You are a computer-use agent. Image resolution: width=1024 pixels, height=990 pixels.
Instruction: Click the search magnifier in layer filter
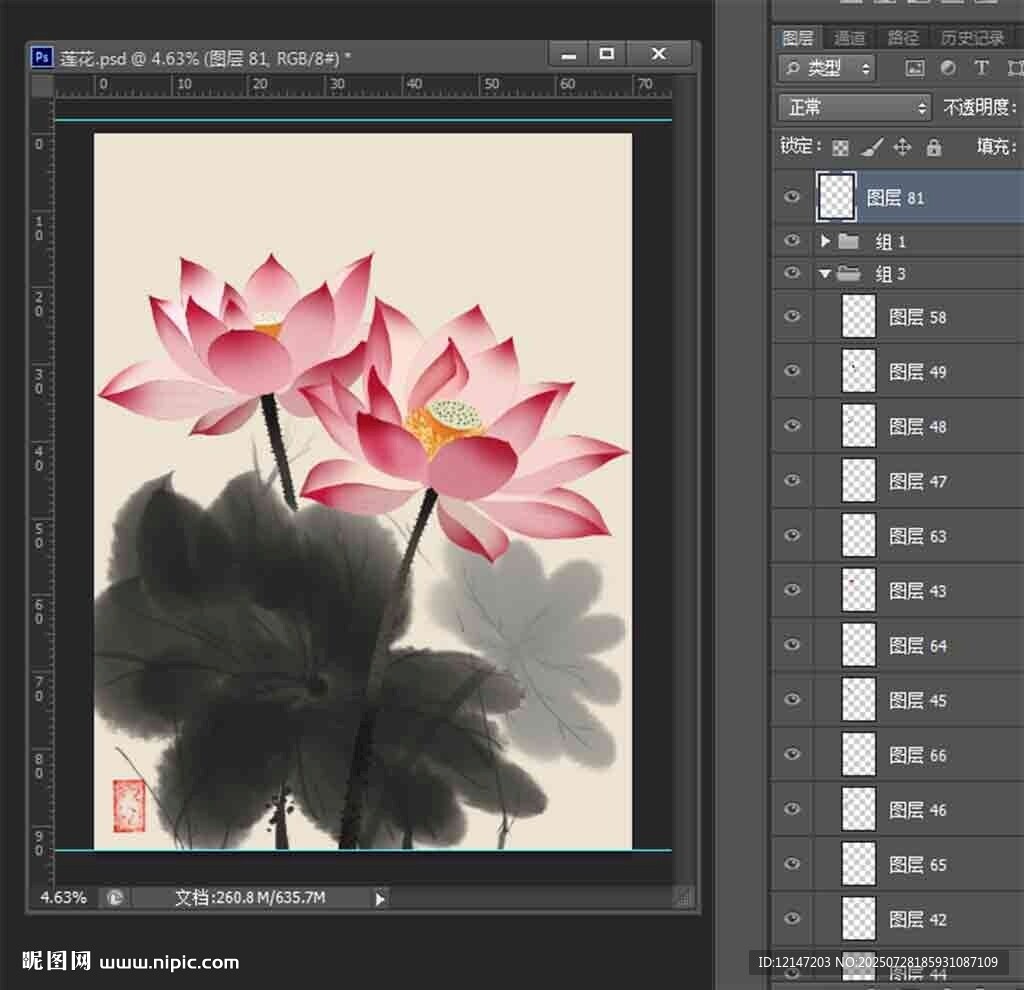[x=793, y=68]
